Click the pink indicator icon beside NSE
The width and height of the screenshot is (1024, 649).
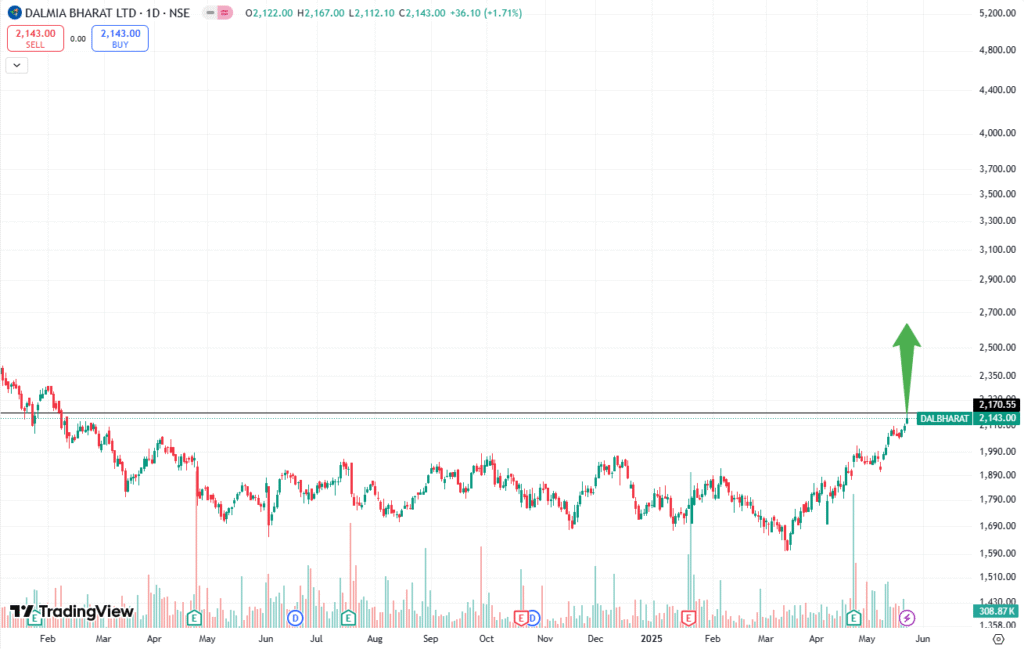click(225, 12)
